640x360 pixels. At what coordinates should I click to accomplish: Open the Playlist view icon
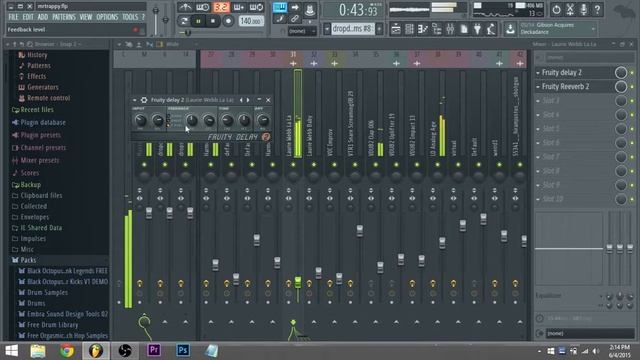[x=396, y=29]
